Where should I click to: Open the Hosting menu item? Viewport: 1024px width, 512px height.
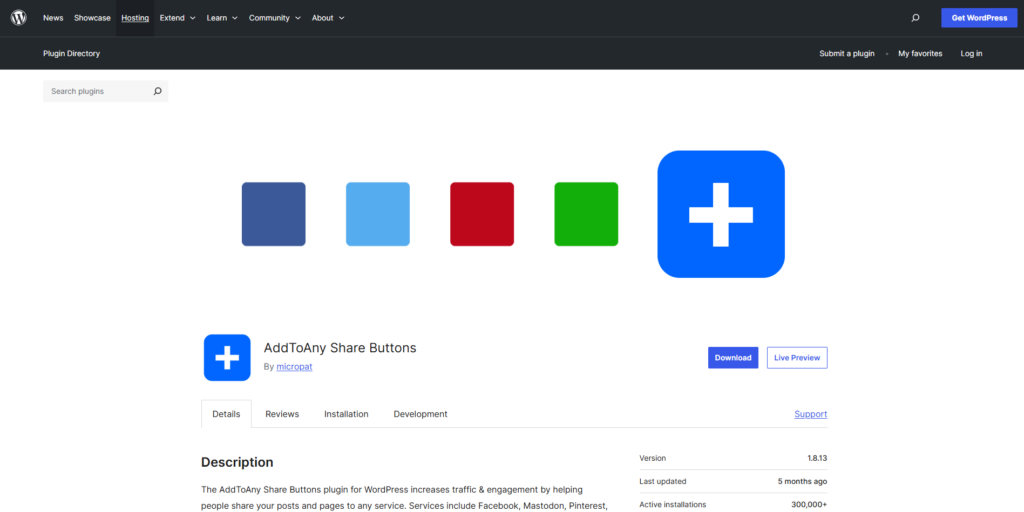pyautogui.click(x=135, y=18)
